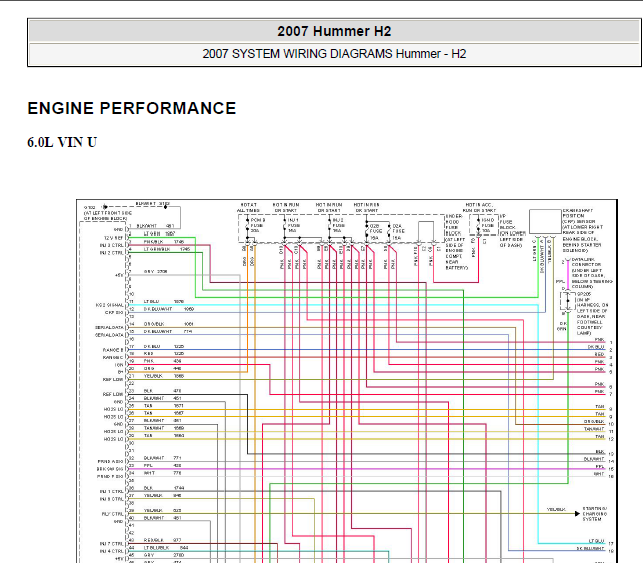
Task: Click the "CKP SIG" pin label
Action: pyautogui.click(x=114, y=312)
